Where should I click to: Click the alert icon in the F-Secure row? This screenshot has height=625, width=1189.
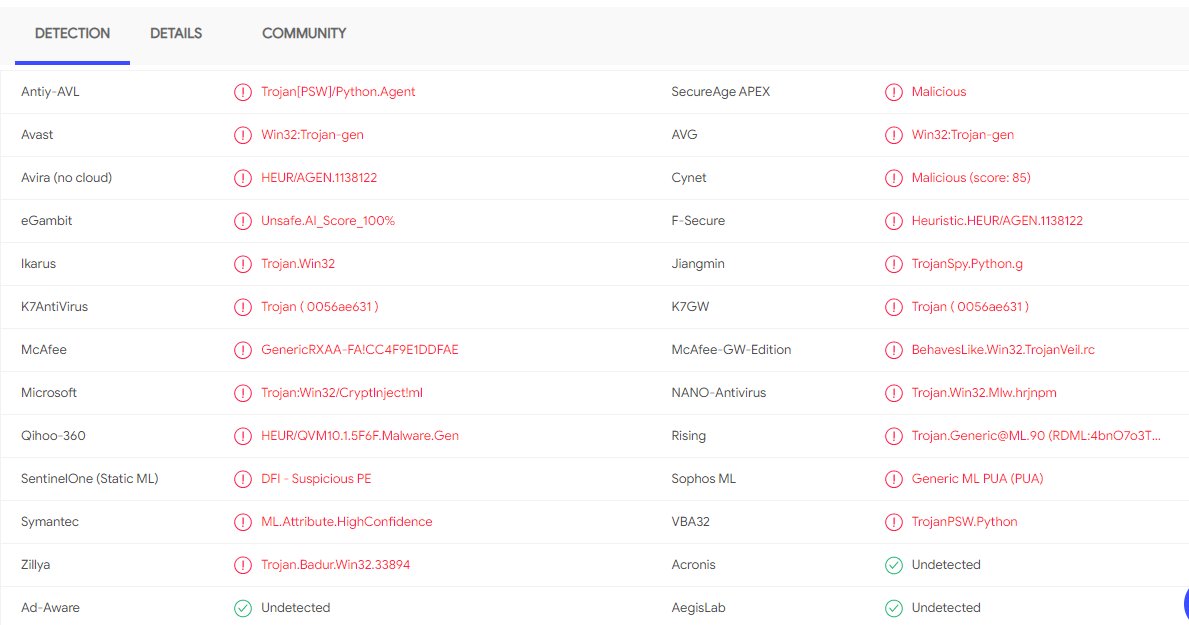coord(894,221)
